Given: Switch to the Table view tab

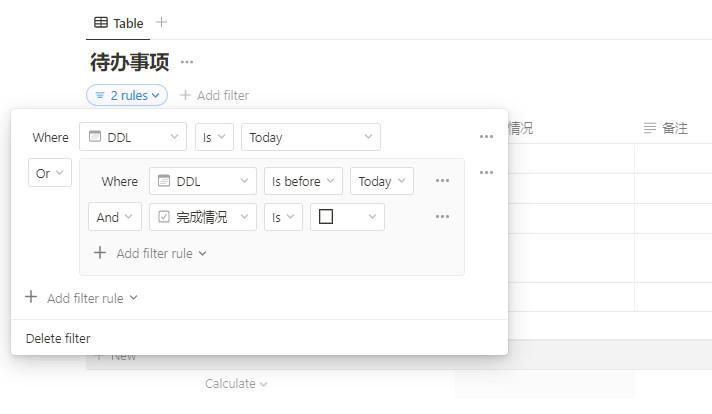Looking at the screenshot, I should click(x=119, y=23).
